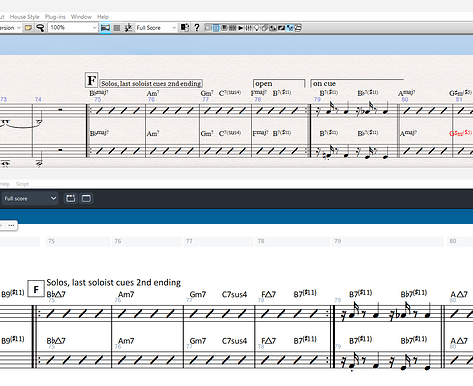
Task: Select the red G#m chord symbol
Action: (460, 133)
